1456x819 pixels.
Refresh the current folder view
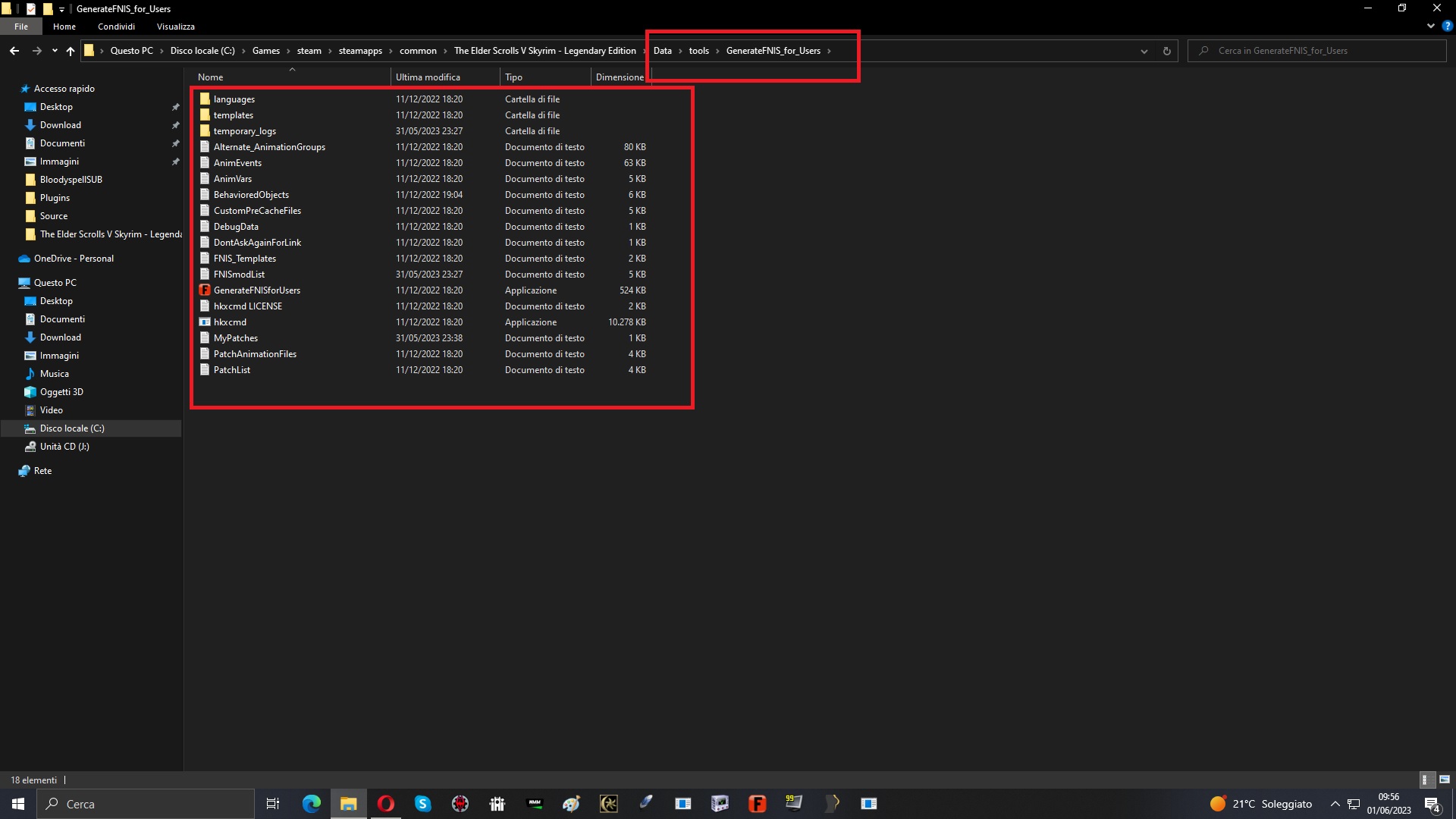click(1166, 51)
